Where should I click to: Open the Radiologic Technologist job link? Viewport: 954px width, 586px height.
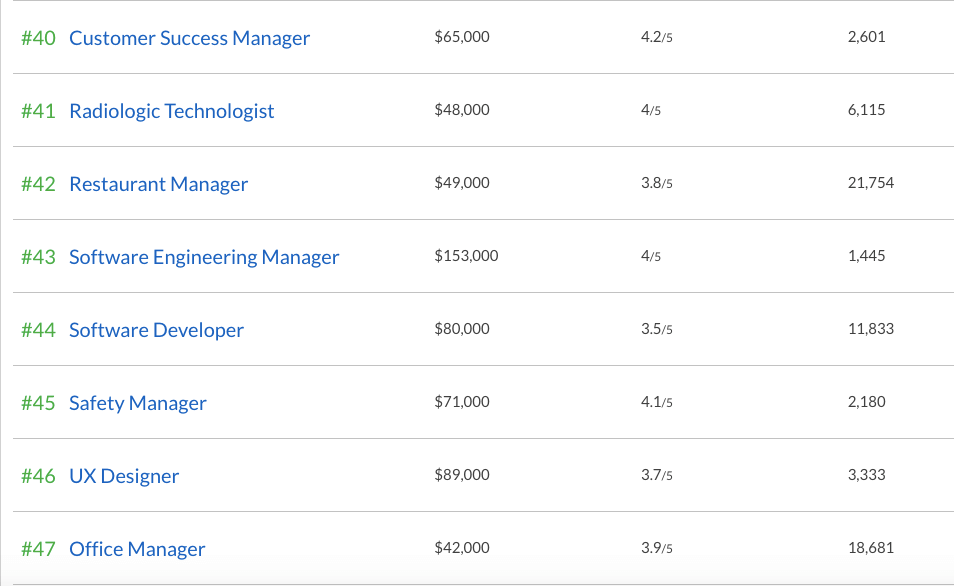point(171,111)
